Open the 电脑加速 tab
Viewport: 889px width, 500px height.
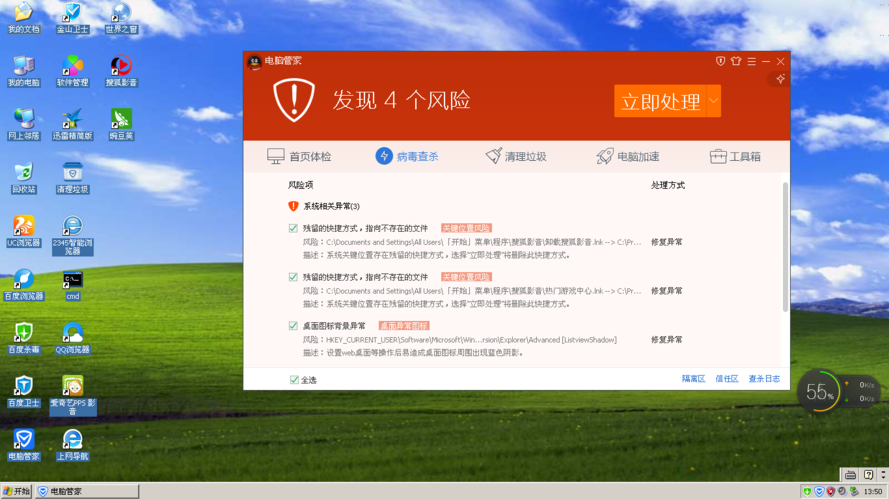628,156
